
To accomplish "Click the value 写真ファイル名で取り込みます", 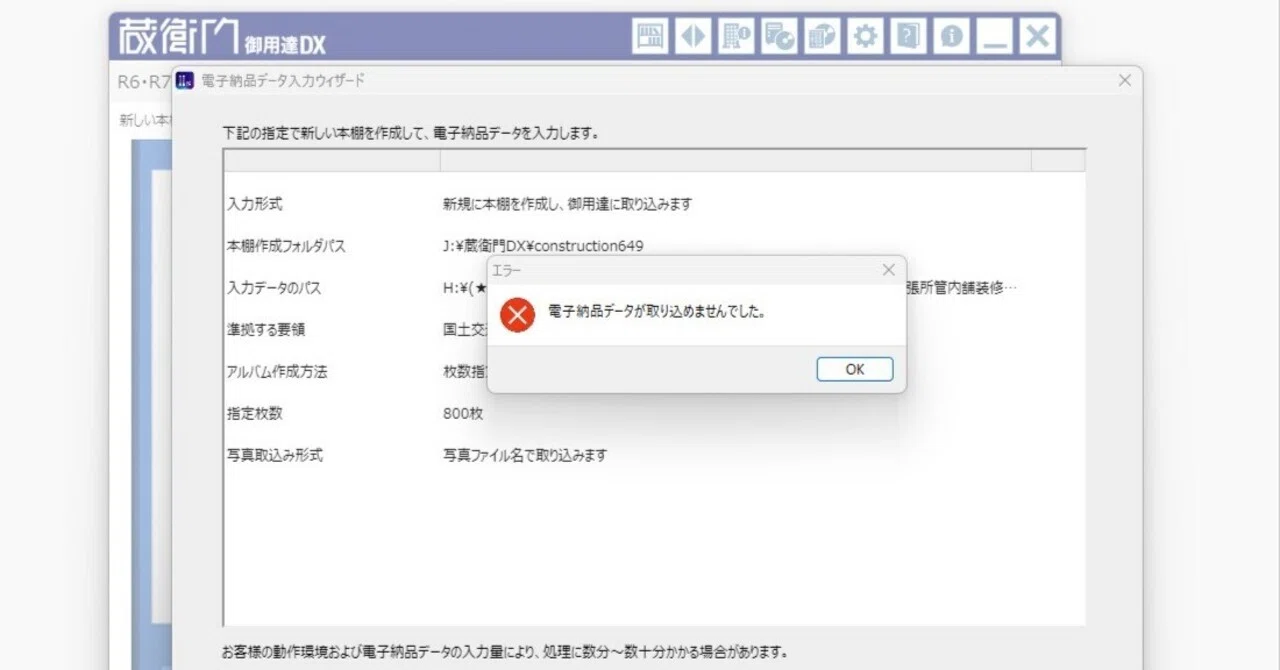I will (x=525, y=455).
